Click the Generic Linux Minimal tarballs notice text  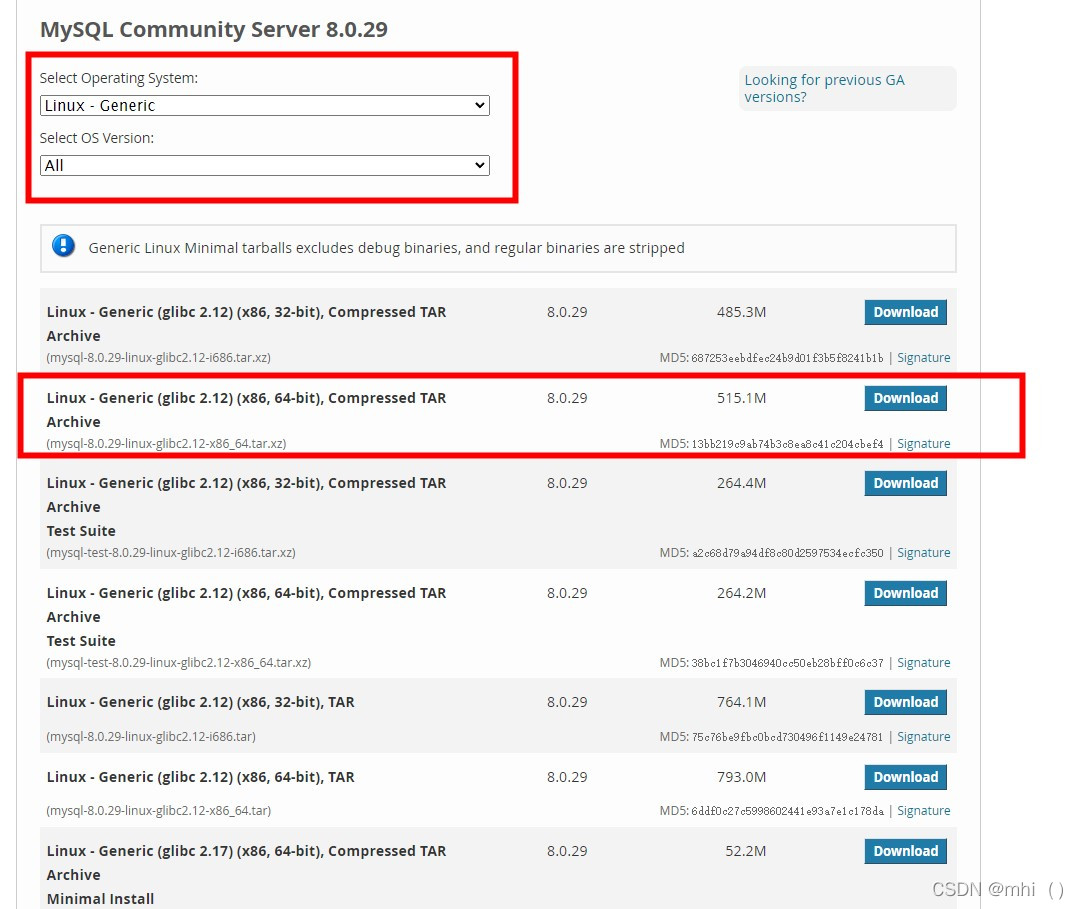(386, 248)
